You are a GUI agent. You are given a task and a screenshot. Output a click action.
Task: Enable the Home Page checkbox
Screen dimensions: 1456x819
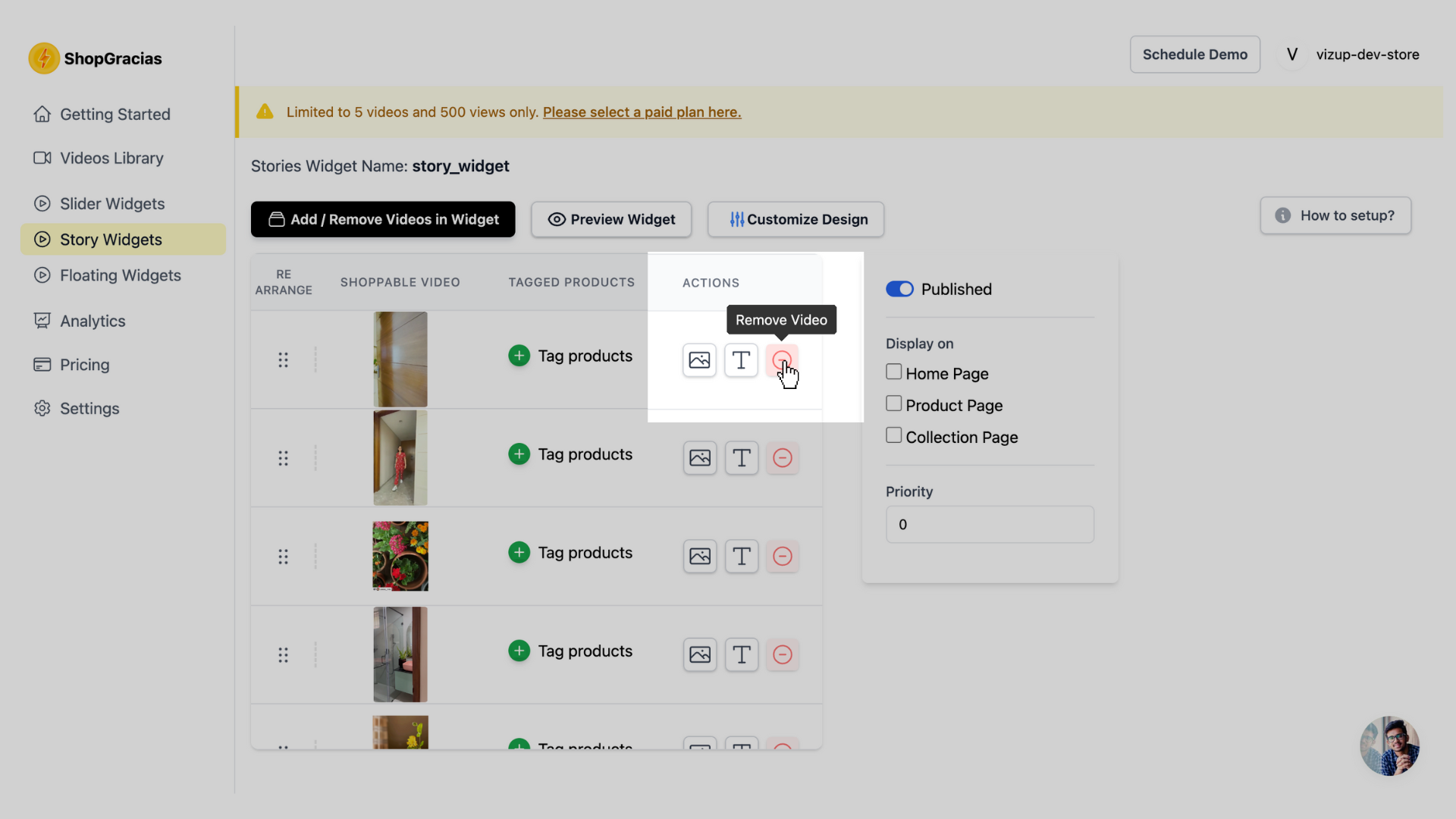pyautogui.click(x=893, y=373)
